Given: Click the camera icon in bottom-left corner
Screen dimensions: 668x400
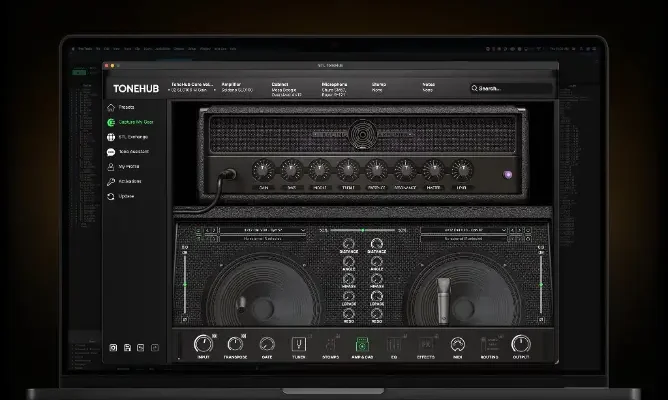Looking at the screenshot, I should [x=113, y=347].
